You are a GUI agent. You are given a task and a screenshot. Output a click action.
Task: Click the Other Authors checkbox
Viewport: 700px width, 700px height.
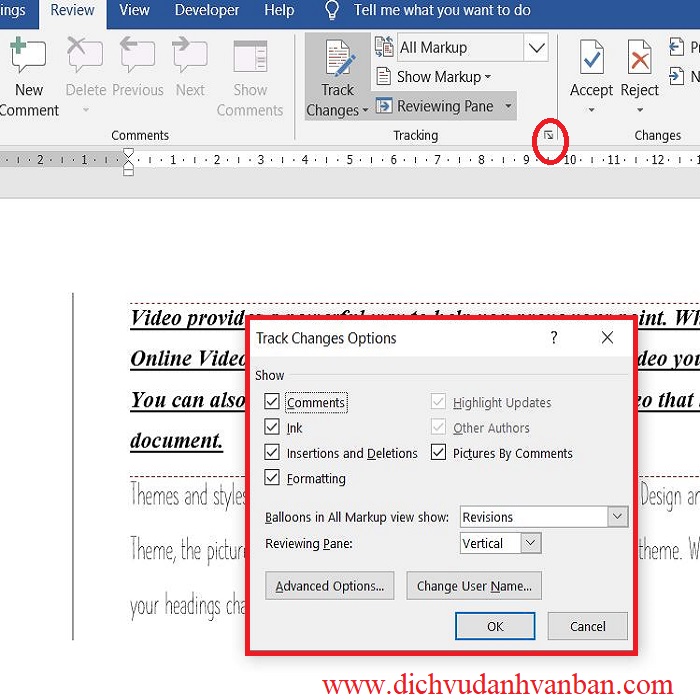coord(438,427)
